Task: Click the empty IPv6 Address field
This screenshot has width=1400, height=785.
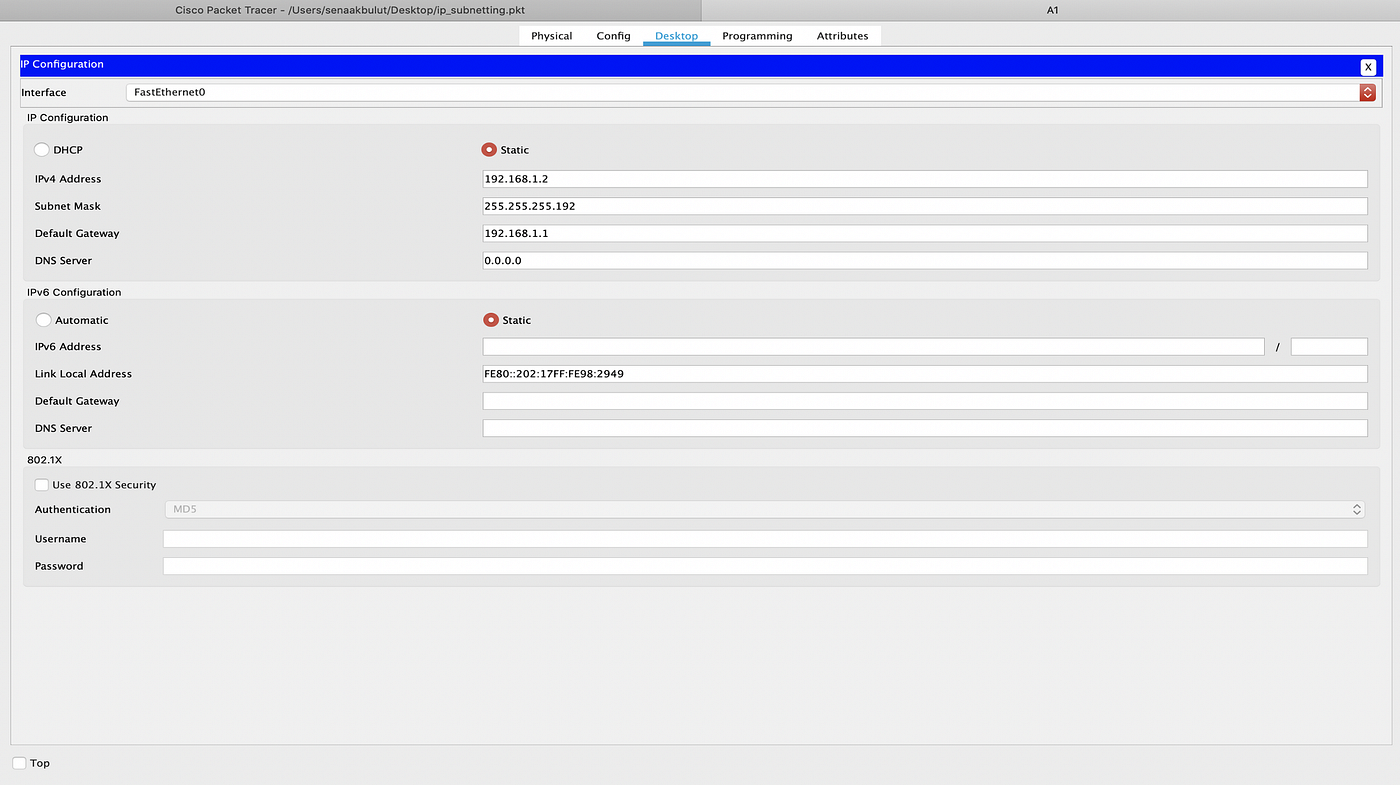Action: click(873, 347)
